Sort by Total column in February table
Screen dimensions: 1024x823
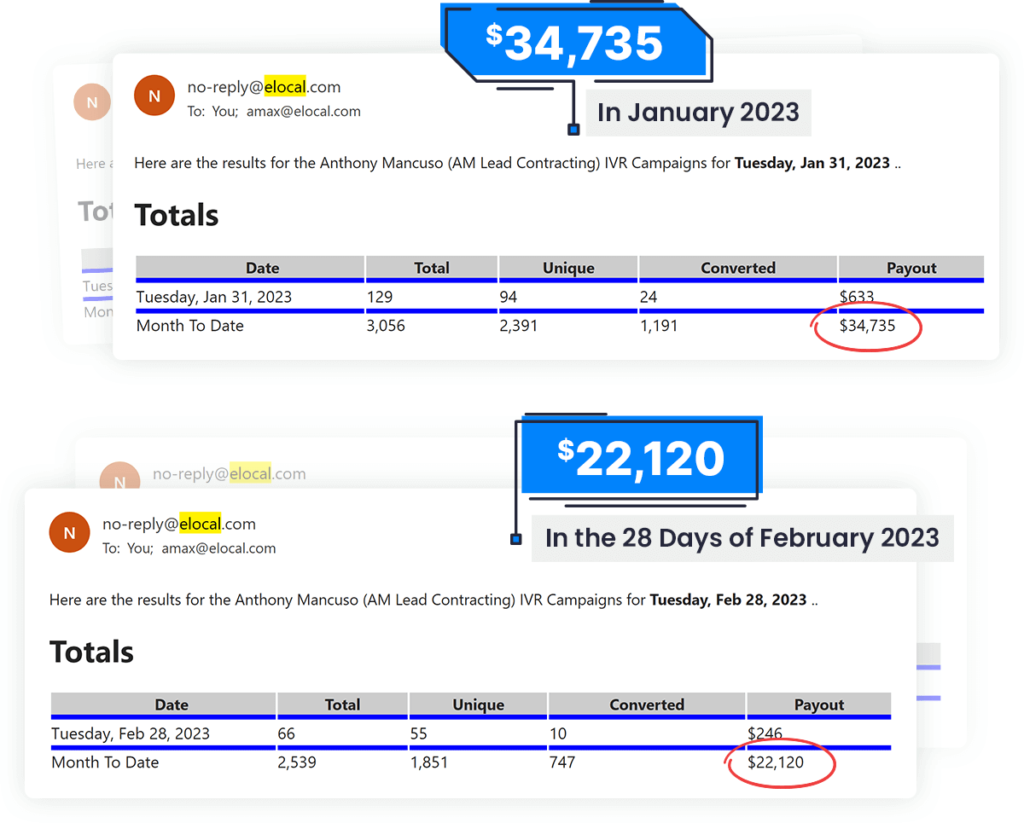point(342,705)
